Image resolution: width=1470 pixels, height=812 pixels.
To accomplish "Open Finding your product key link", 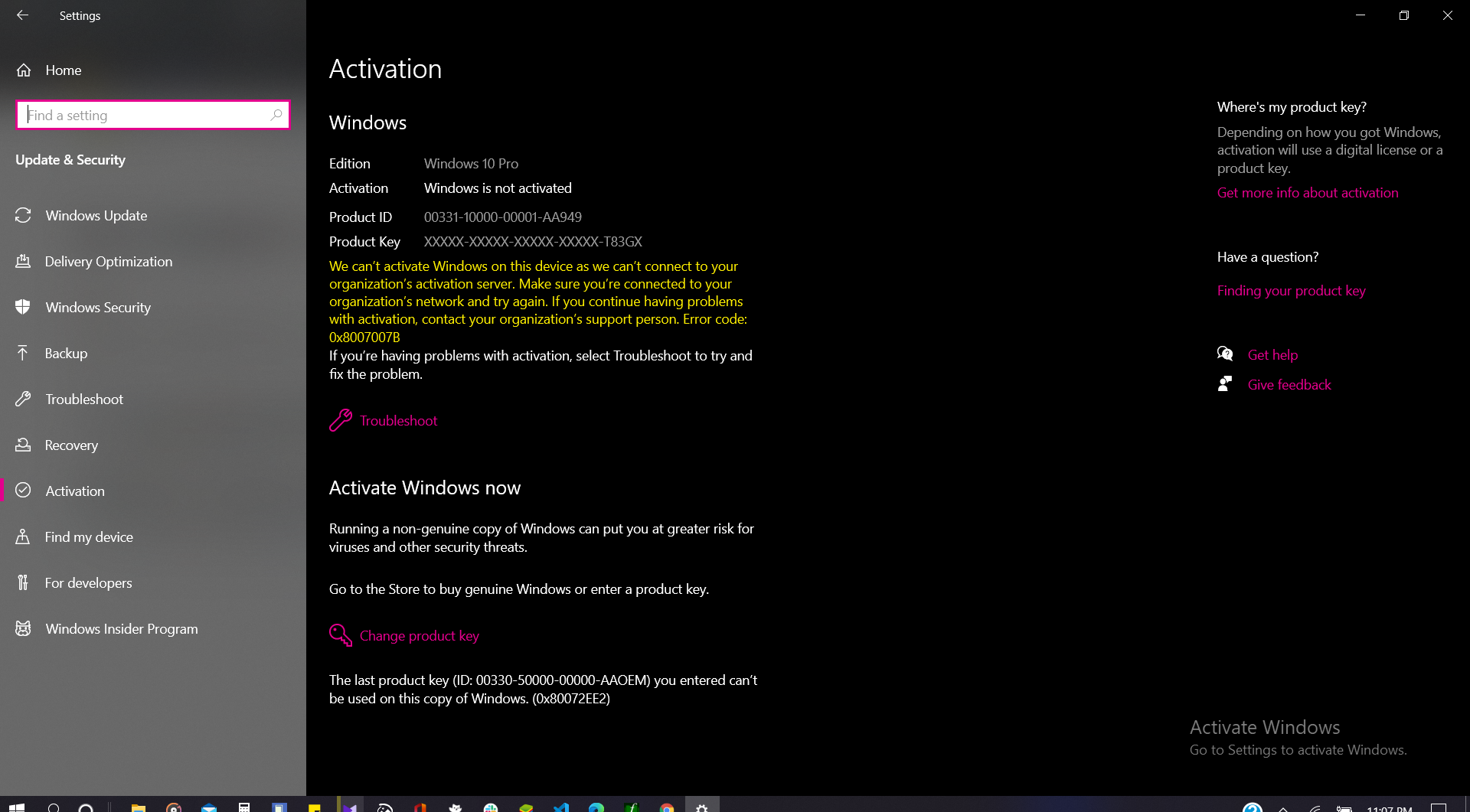I will pos(1292,291).
